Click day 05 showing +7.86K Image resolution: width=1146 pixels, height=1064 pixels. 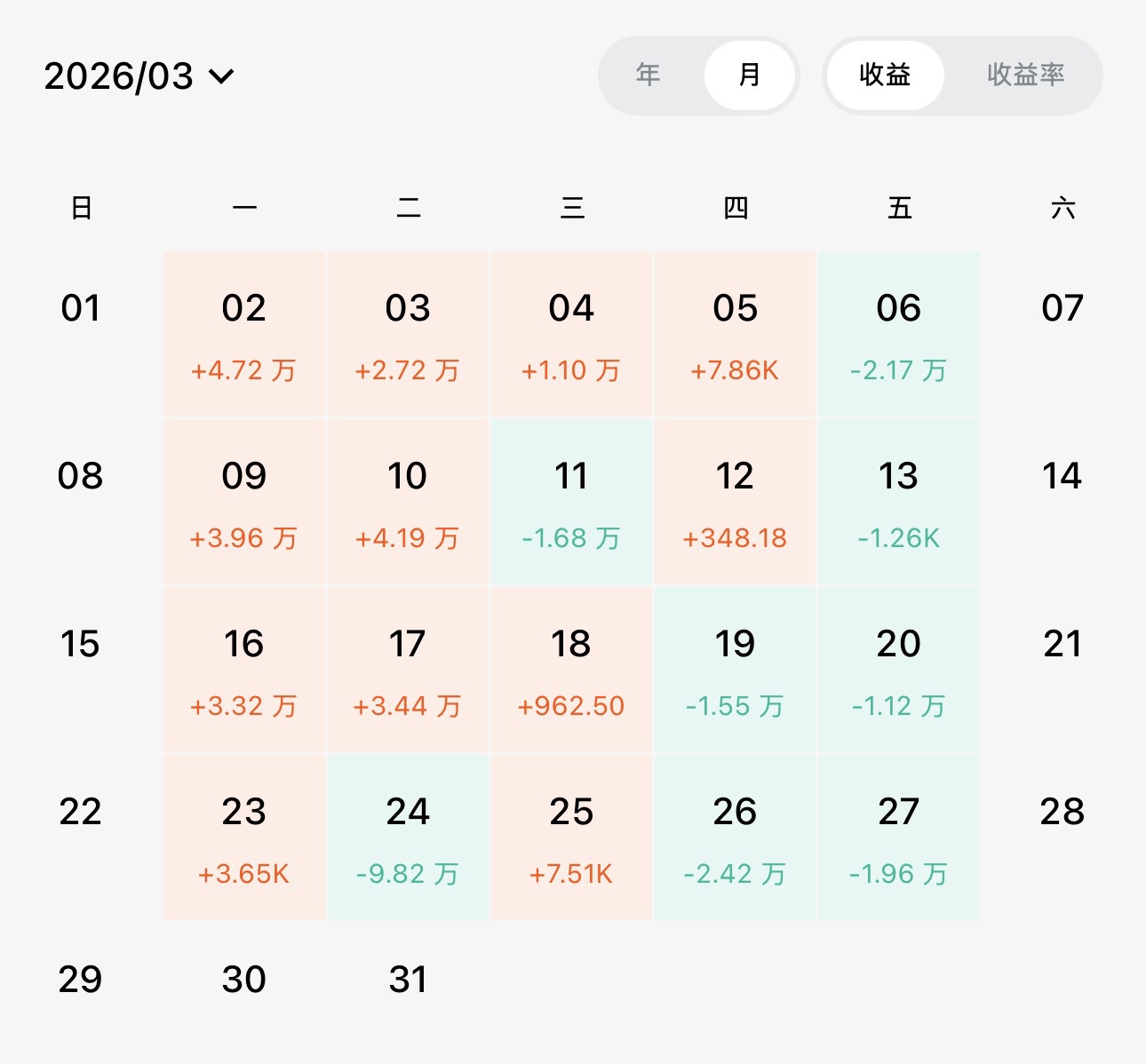[735, 334]
